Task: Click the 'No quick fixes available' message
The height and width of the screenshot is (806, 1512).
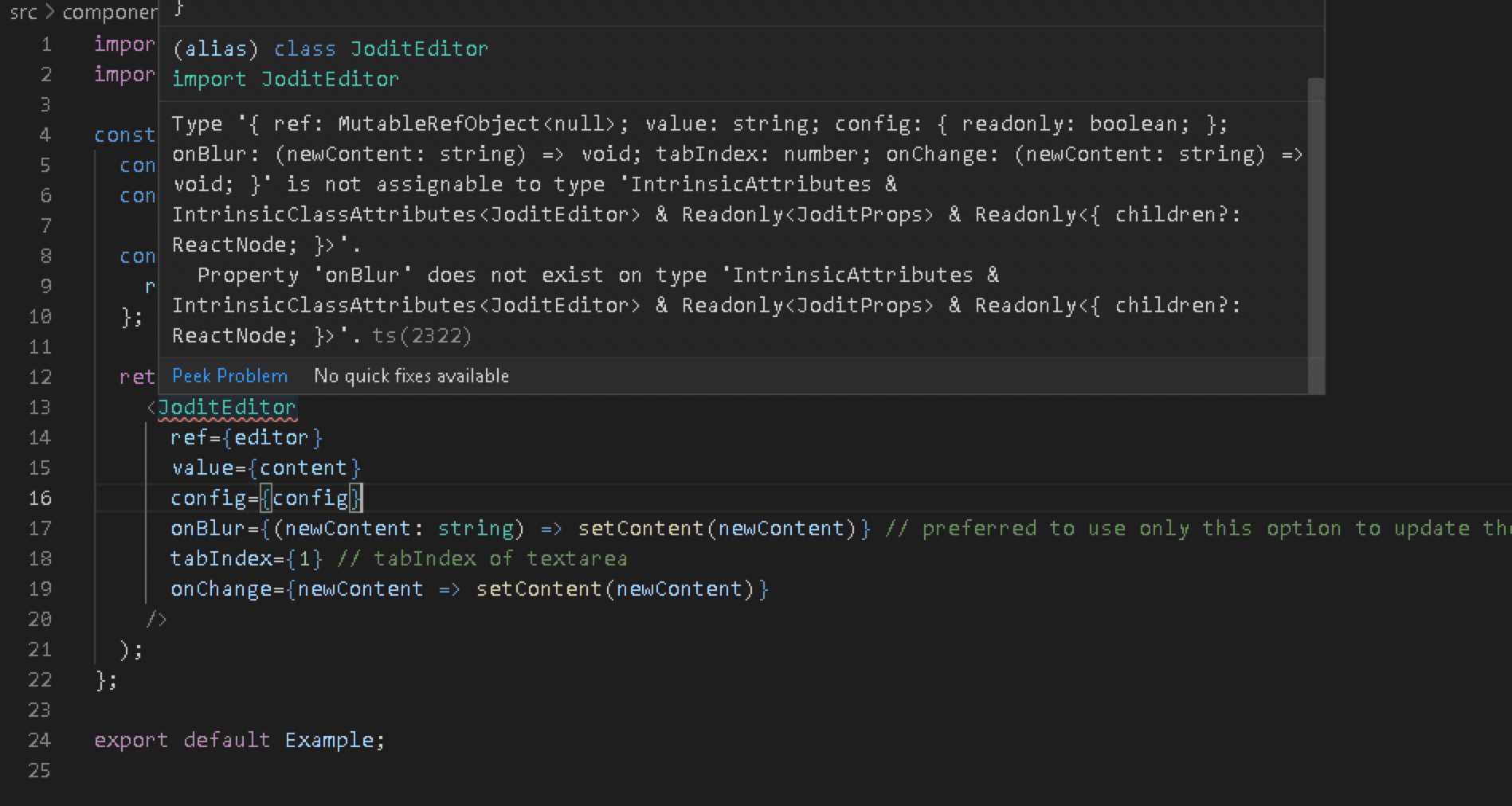Action: tap(411, 376)
